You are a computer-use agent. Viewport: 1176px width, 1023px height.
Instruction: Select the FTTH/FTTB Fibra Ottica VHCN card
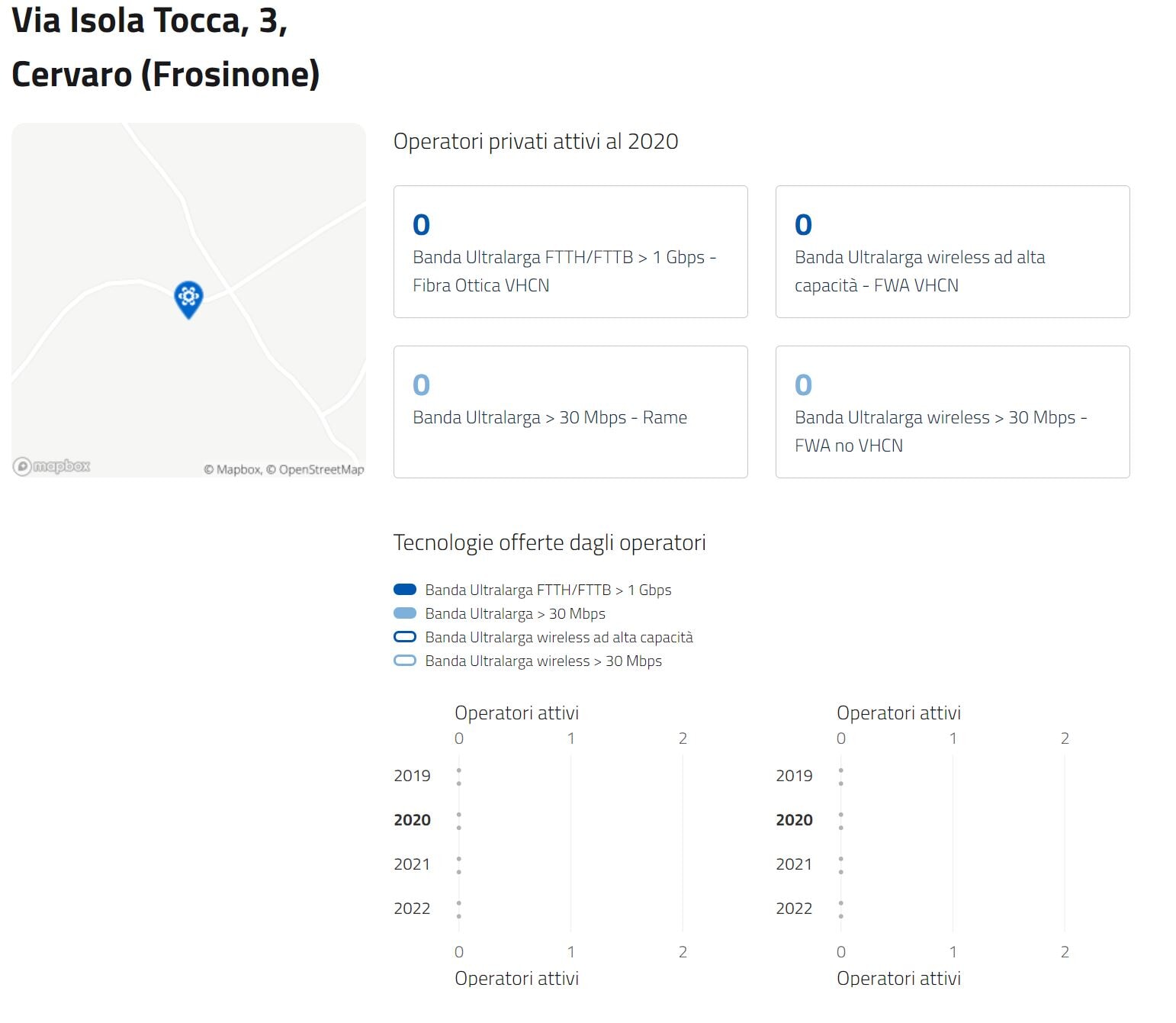570,252
